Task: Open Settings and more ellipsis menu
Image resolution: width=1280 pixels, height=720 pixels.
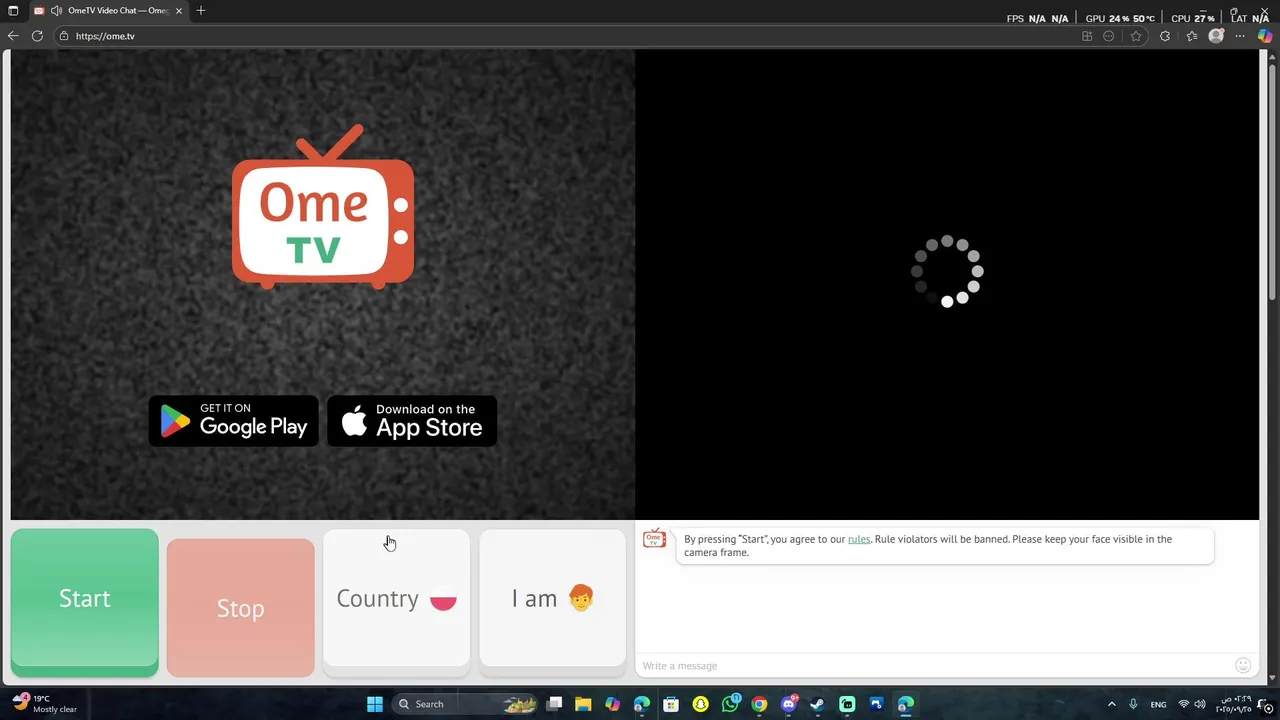Action: (1240, 36)
